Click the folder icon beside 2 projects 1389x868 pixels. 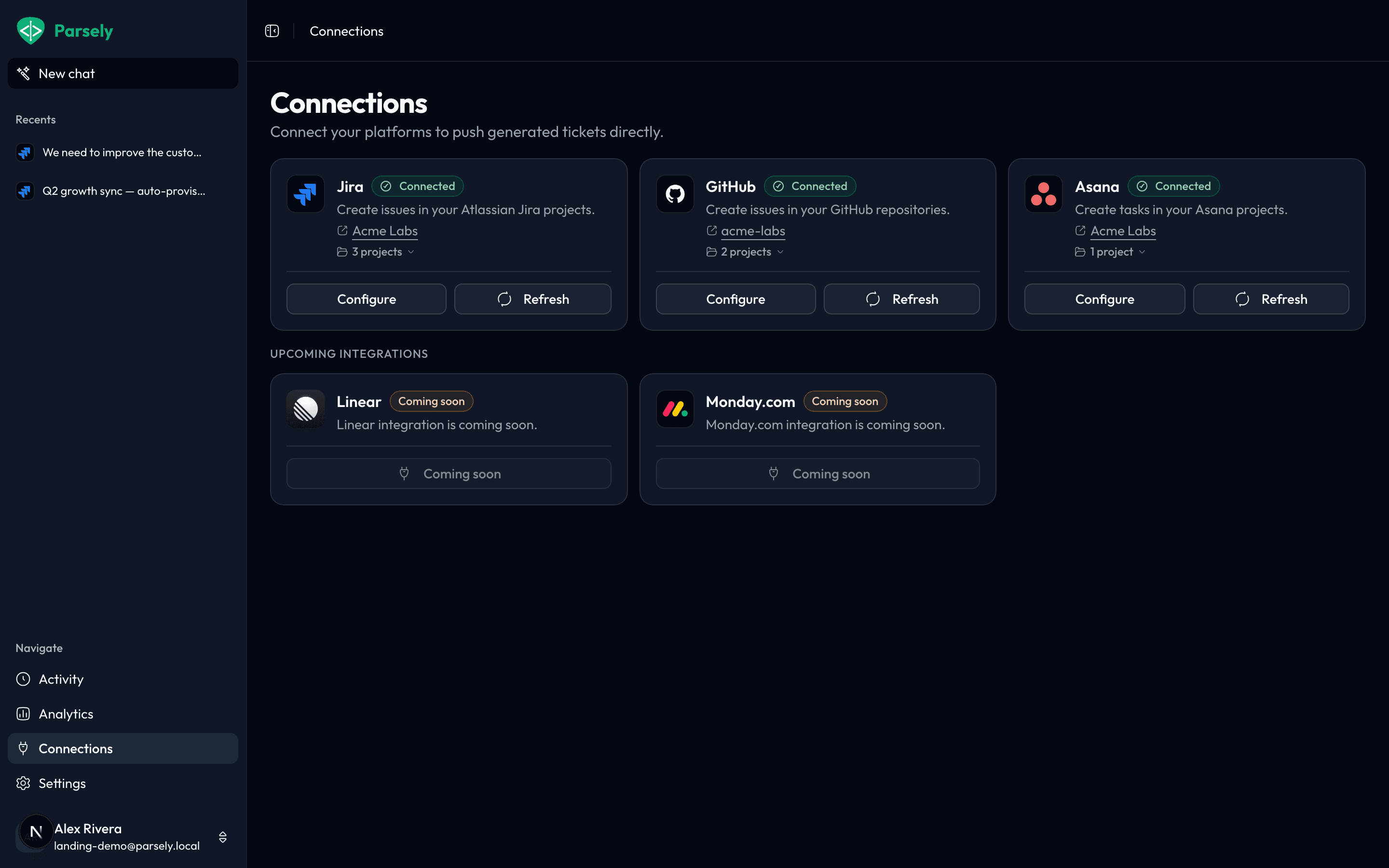712,252
